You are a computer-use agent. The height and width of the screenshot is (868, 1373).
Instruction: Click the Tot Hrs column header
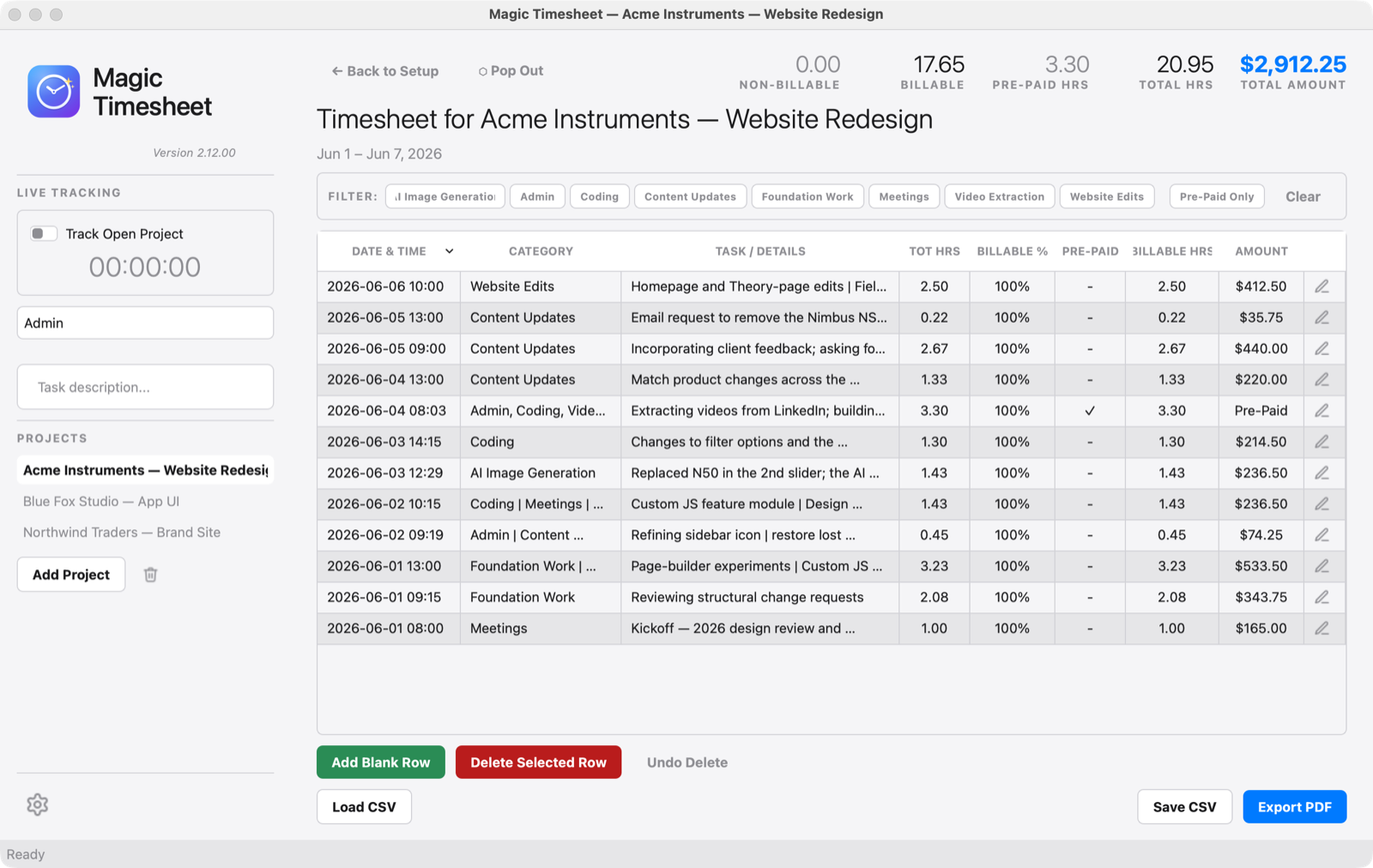click(934, 251)
